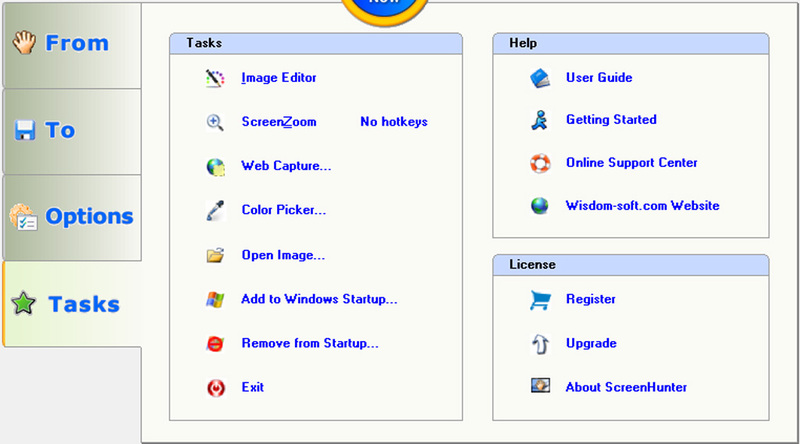Screen dimensions: 800x444
Task: Click the Wisdom-soft.com globe icon
Action: pyautogui.click(x=539, y=206)
